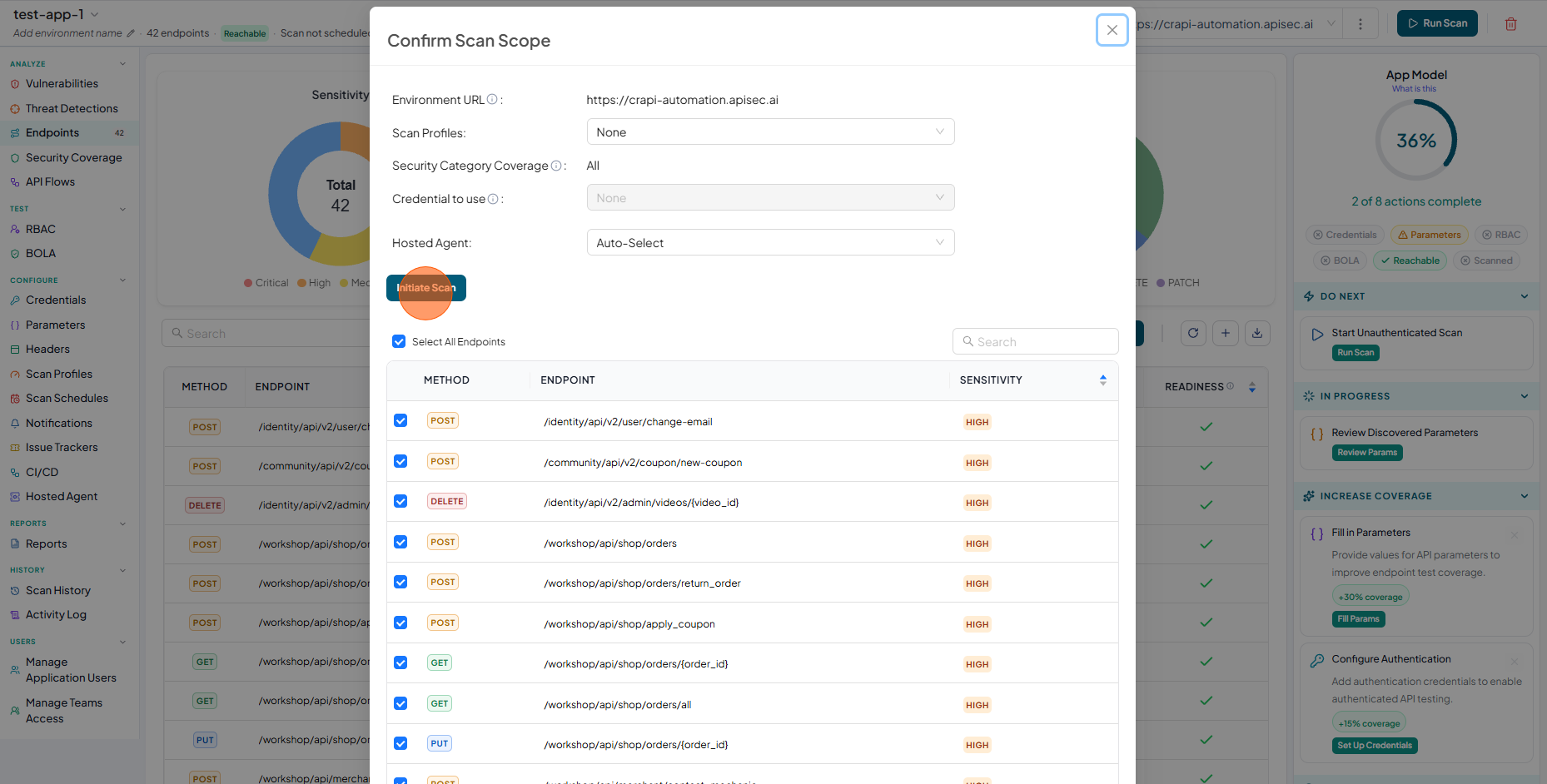Uncheck the PUT orders/{order_id} endpoint
The image size is (1547, 784).
[400, 743]
